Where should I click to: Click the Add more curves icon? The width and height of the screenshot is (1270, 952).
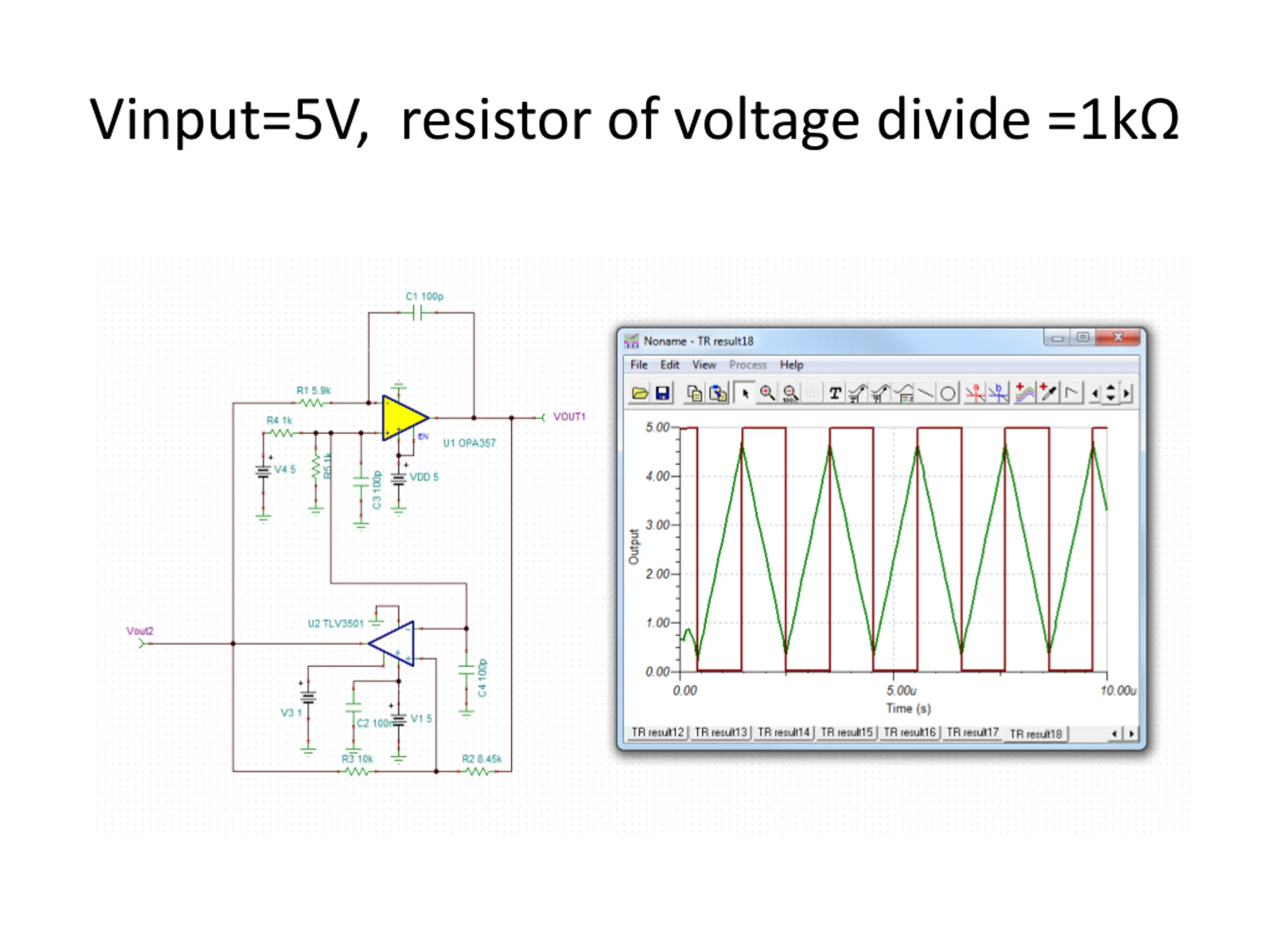(x=1024, y=394)
